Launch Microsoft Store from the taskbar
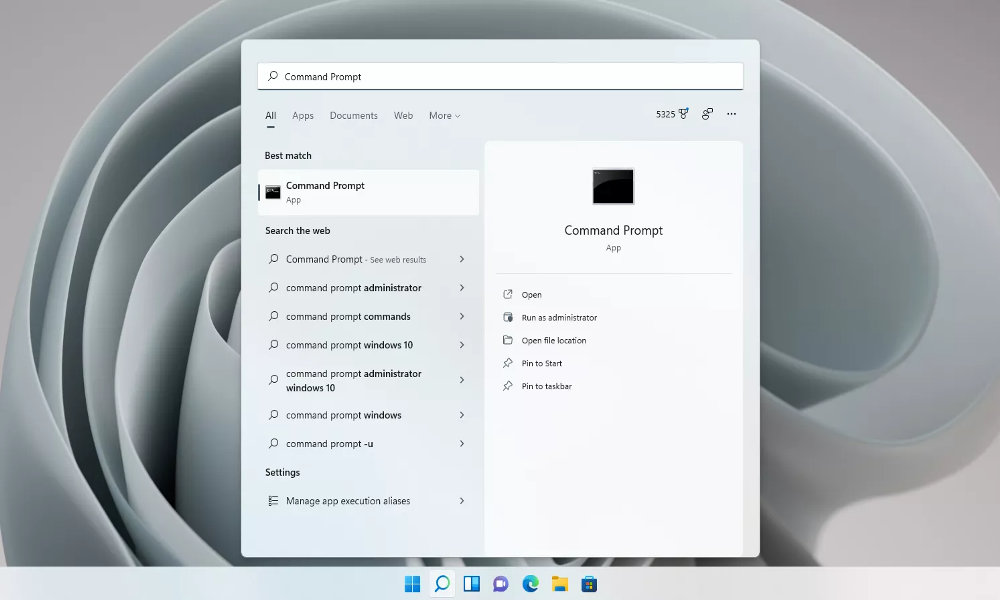 click(x=590, y=583)
